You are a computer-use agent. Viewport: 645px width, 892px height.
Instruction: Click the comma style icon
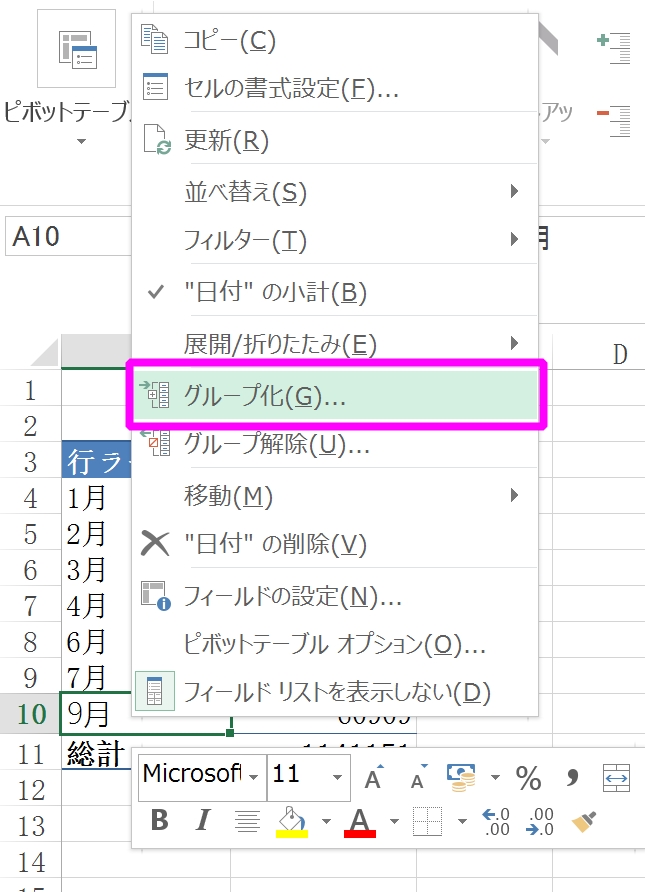(573, 776)
